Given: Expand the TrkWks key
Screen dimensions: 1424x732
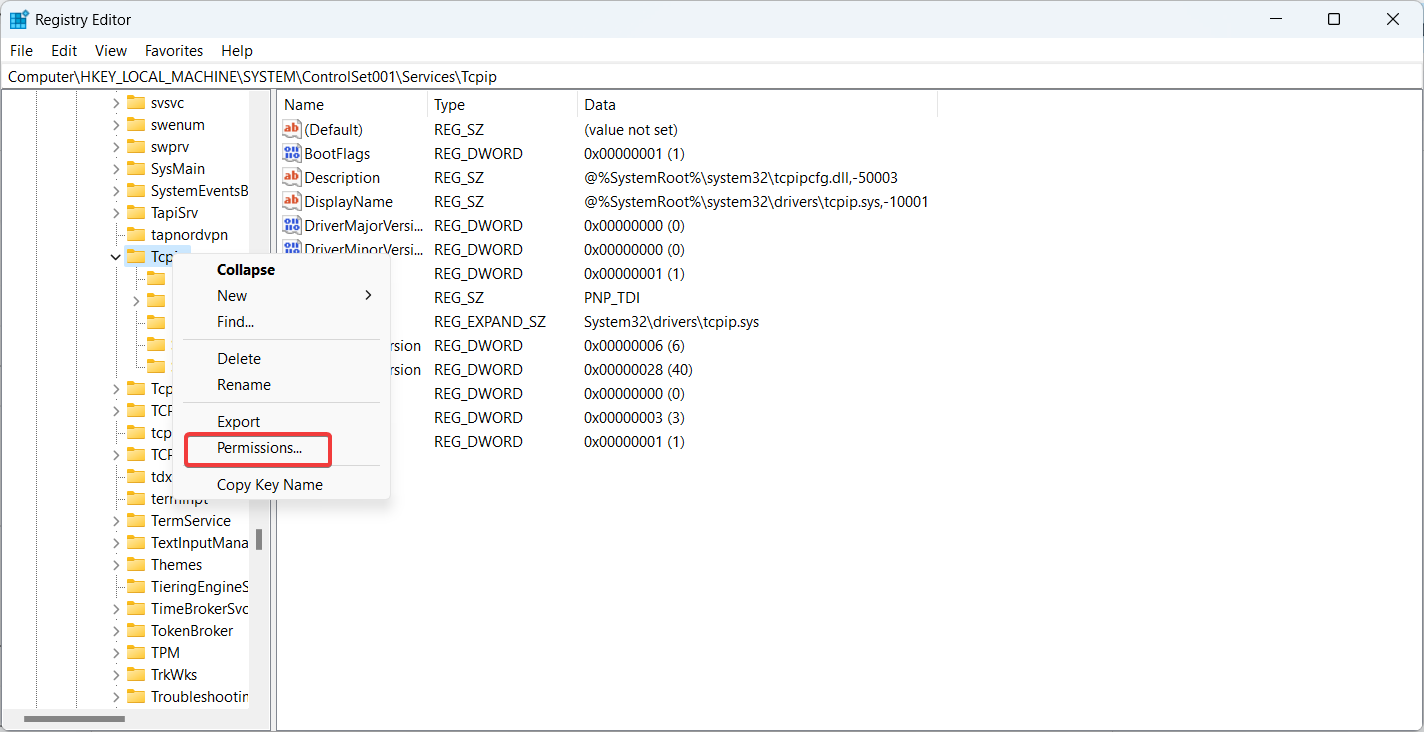Looking at the screenshot, I should 115,675.
